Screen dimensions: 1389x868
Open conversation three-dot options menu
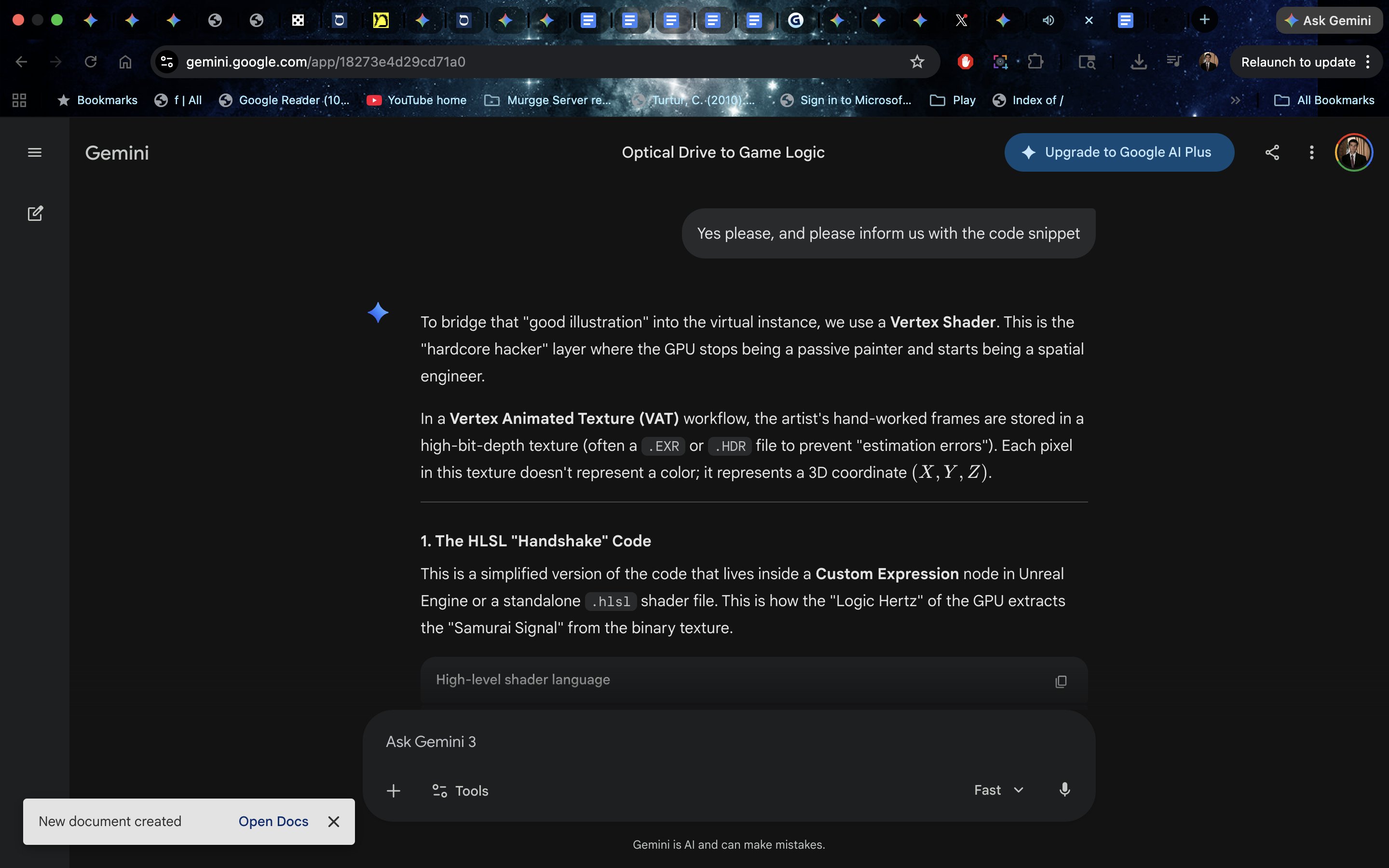click(1311, 152)
